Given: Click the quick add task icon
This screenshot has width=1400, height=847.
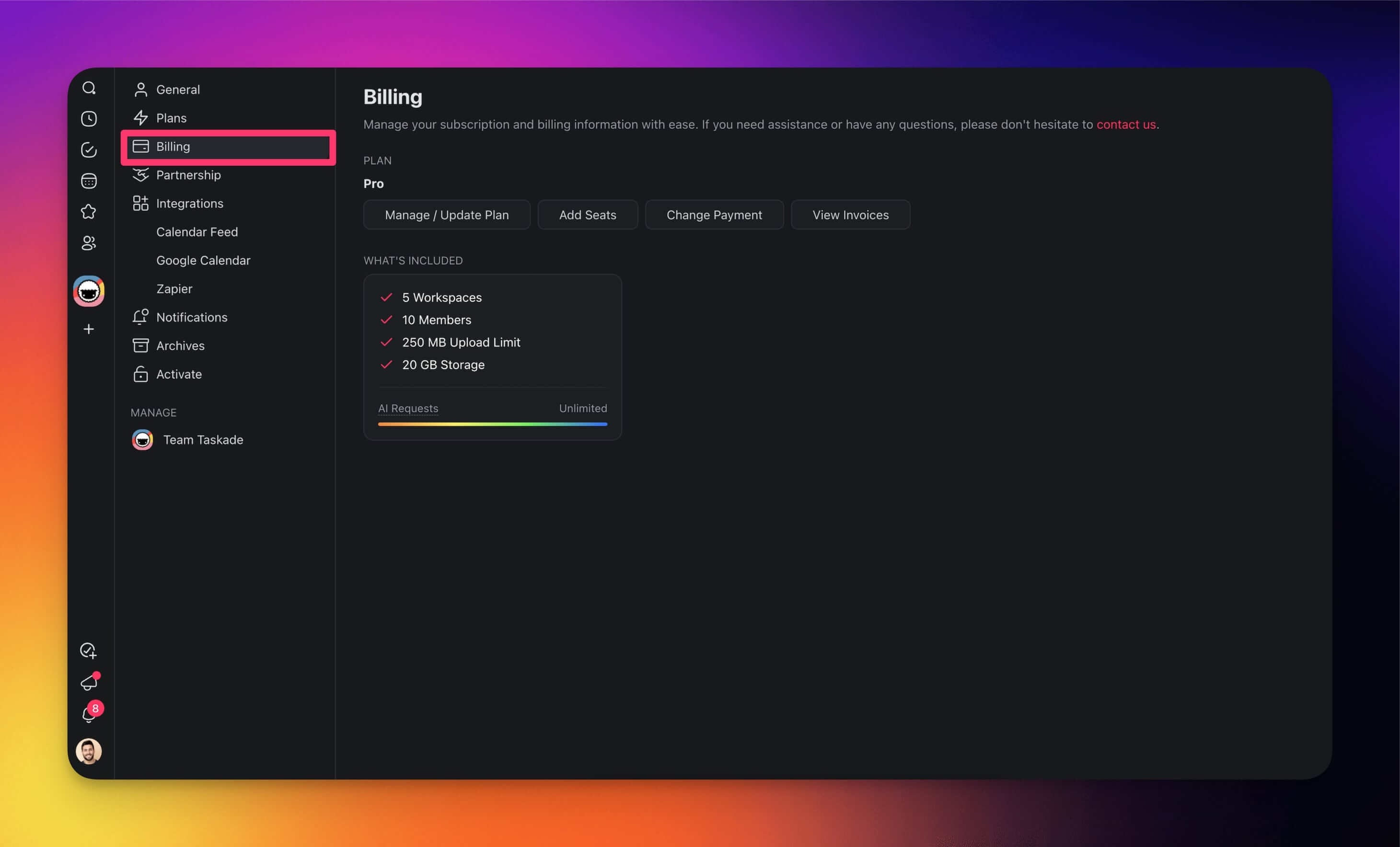Looking at the screenshot, I should click(89, 651).
